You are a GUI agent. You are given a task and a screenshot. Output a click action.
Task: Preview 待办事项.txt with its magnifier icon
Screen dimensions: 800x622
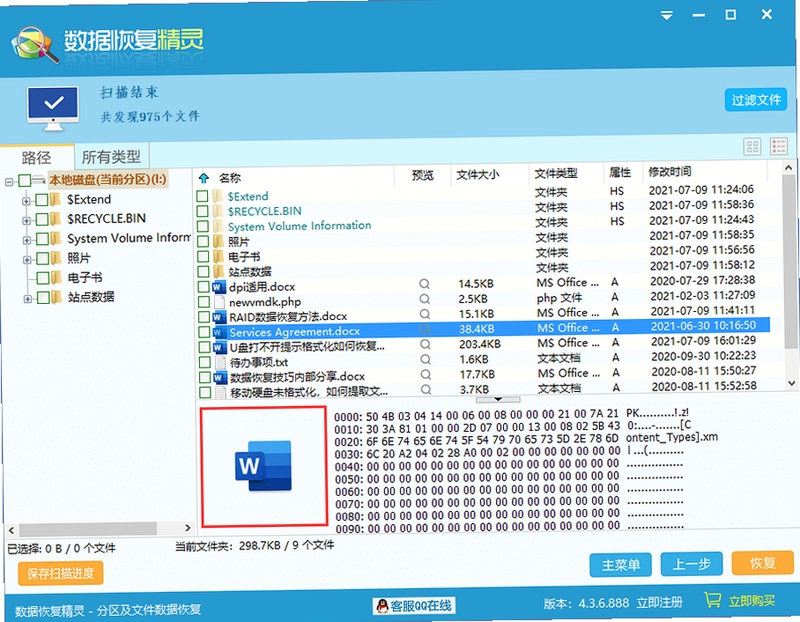(x=425, y=359)
